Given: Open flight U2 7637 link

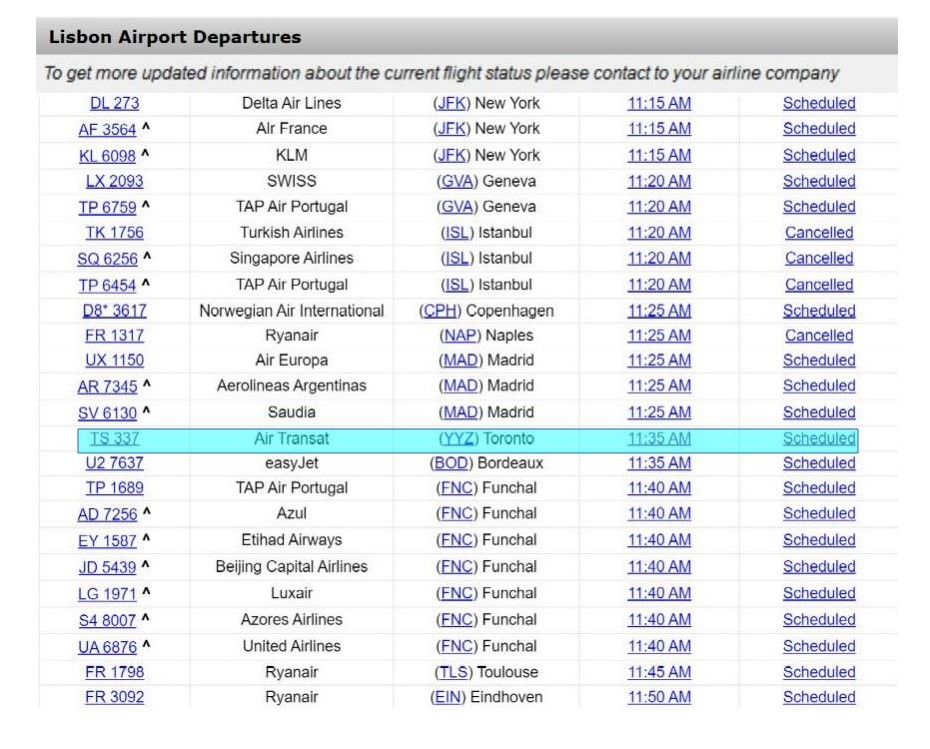Looking at the screenshot, I should (114, 463).
